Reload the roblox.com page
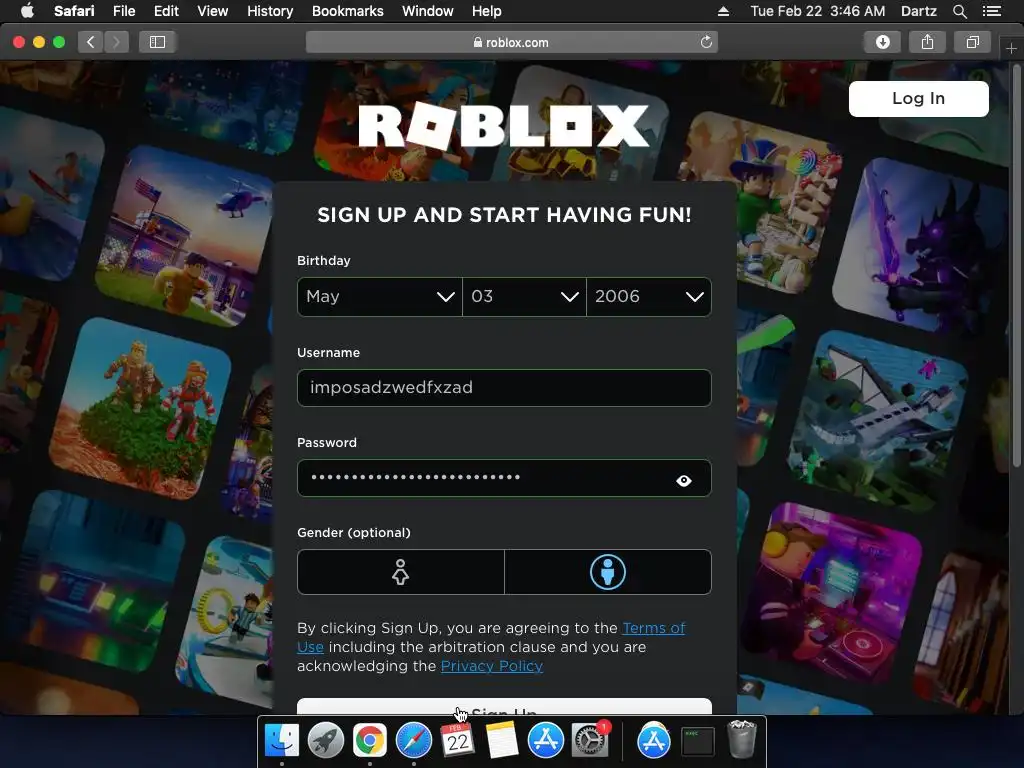 (x=706, y=42)
